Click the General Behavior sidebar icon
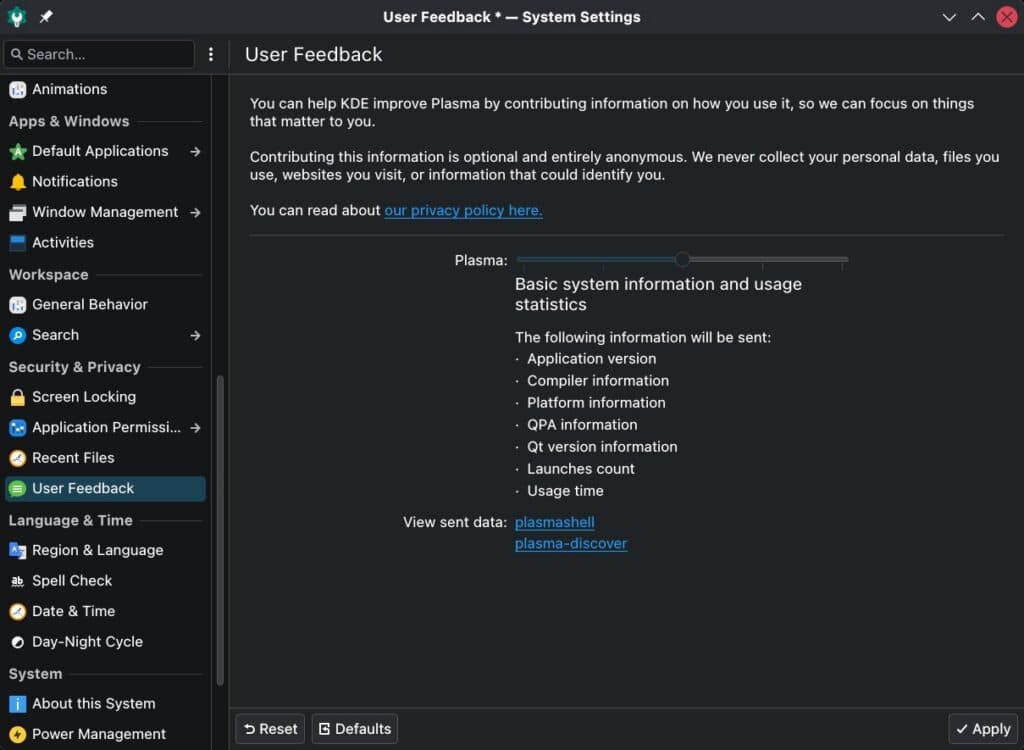This screenshot has width=1024, height=750. click(x=18, y=304)
